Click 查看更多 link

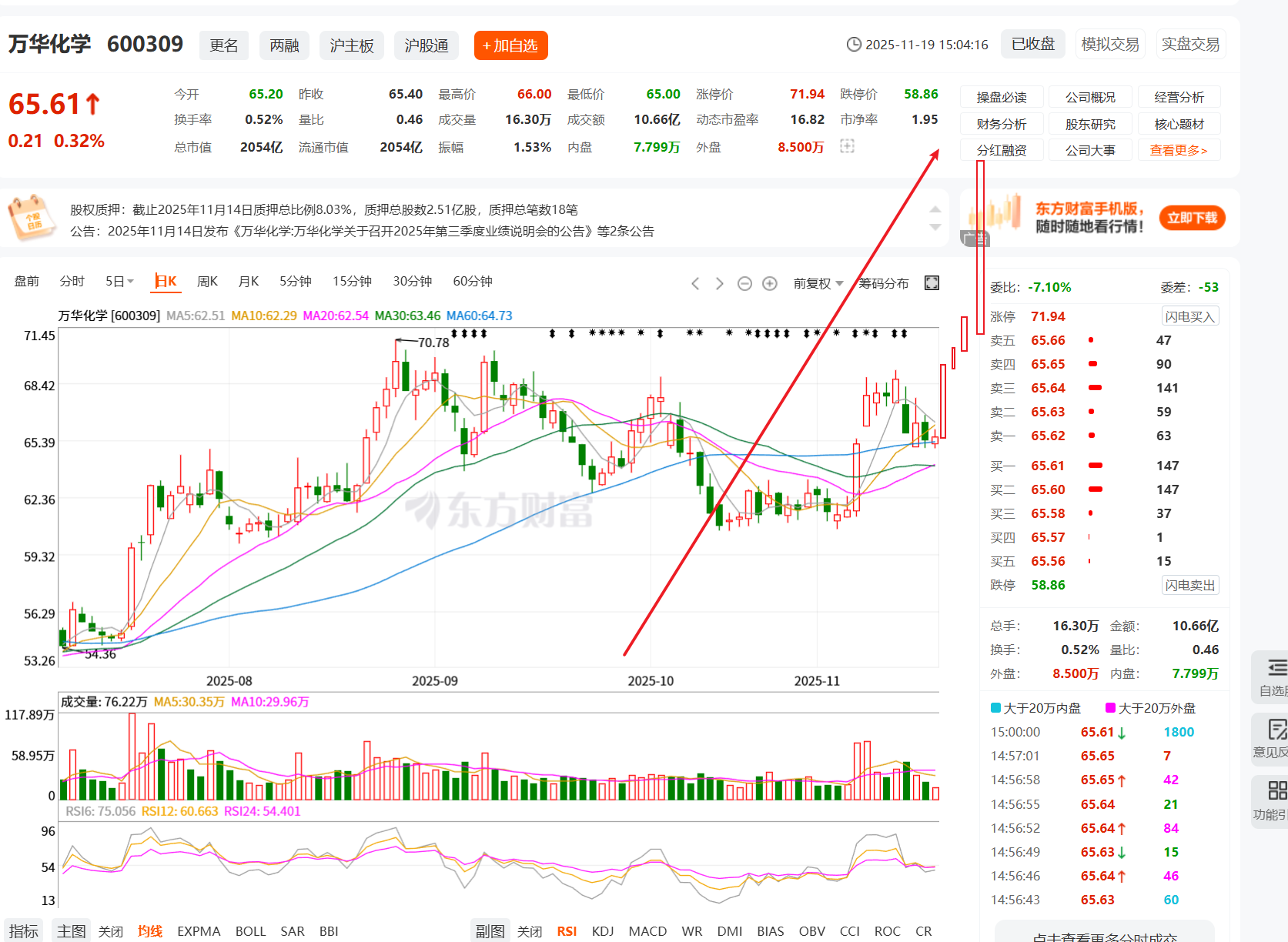click(x=1179, y=150)
